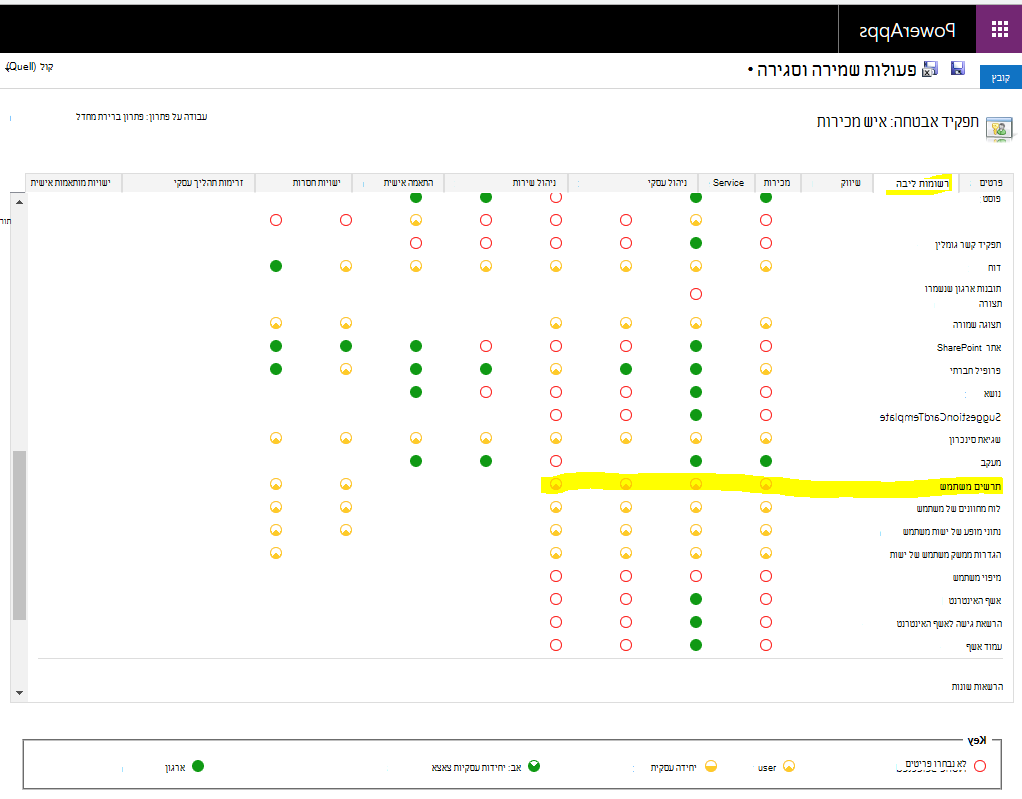Click the highlighted תרשים משתמש row label
The height and width of the screenshot is (799, 1022).
[x=970, y=486]
